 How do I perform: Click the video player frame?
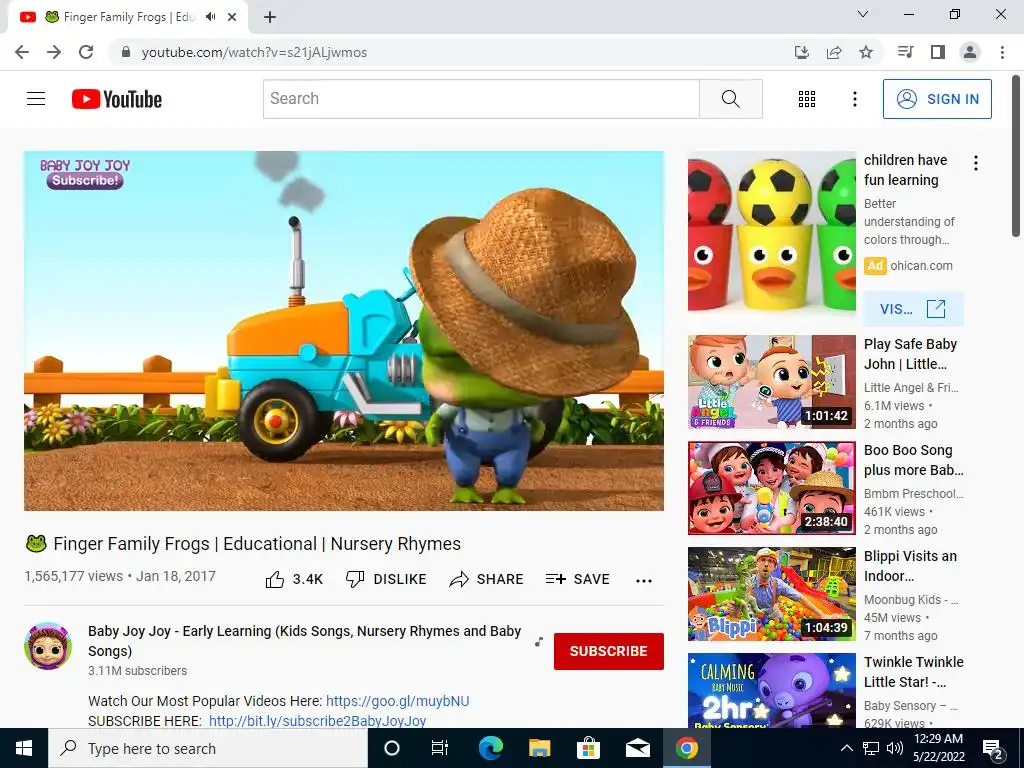point(344,331)
